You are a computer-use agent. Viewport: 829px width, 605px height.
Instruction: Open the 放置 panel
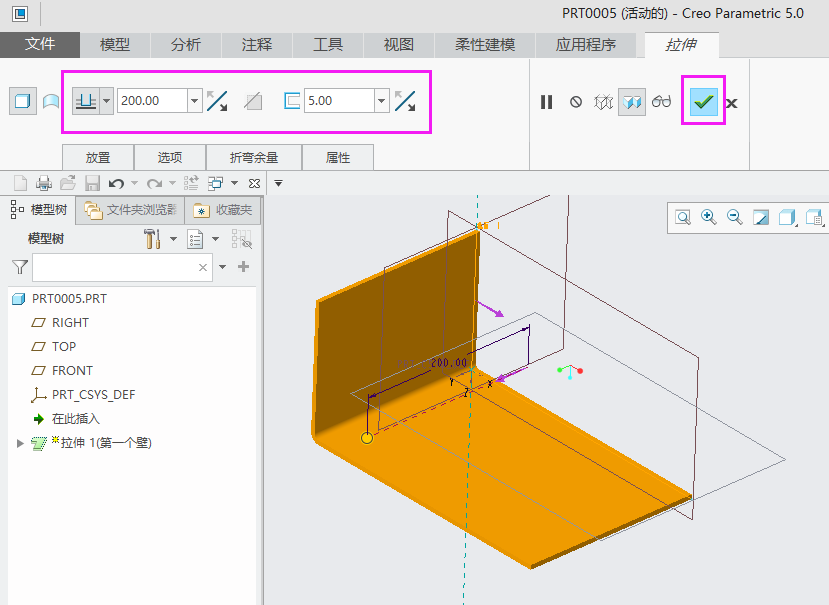click(x=98, y=157)
